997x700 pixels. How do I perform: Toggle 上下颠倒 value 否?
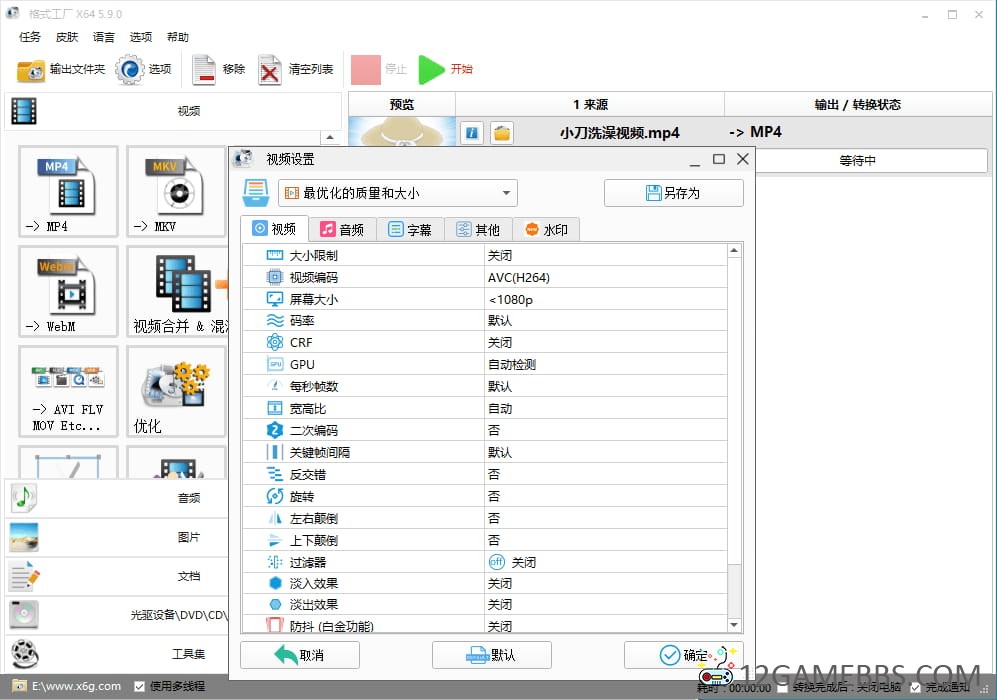[x=606, y=540]
